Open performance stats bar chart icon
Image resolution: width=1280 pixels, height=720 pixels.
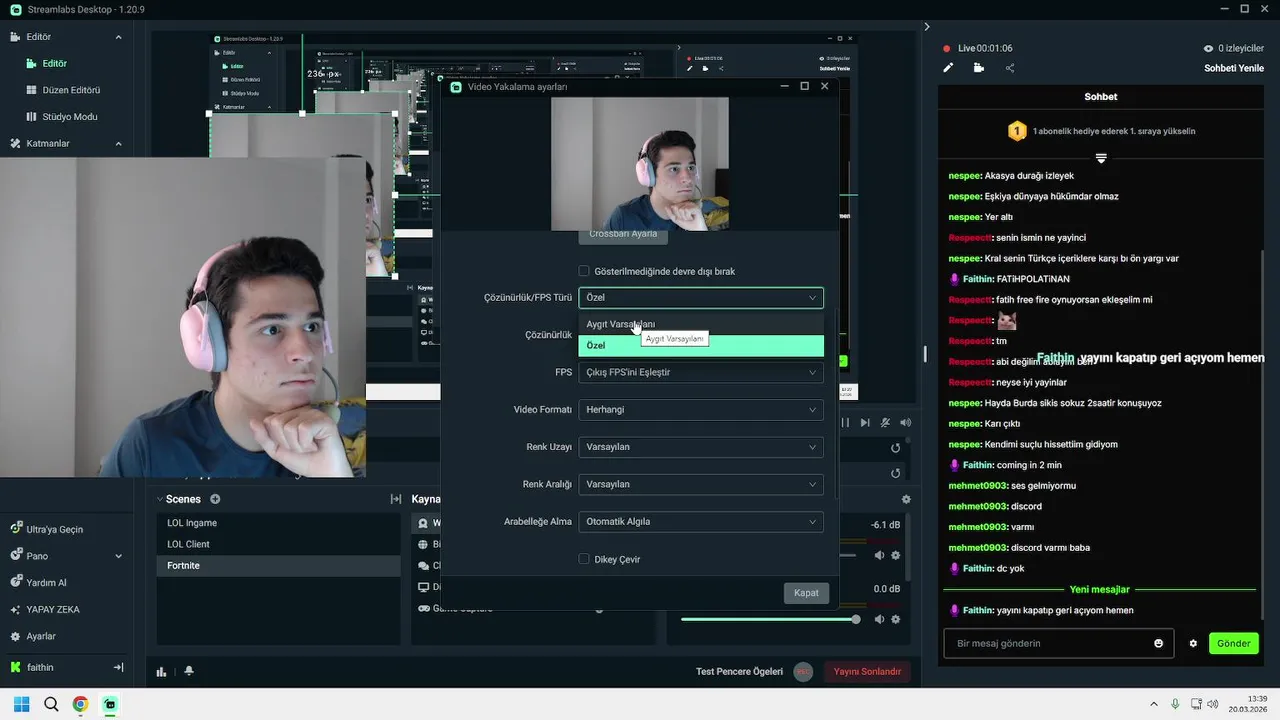[162, 672]
